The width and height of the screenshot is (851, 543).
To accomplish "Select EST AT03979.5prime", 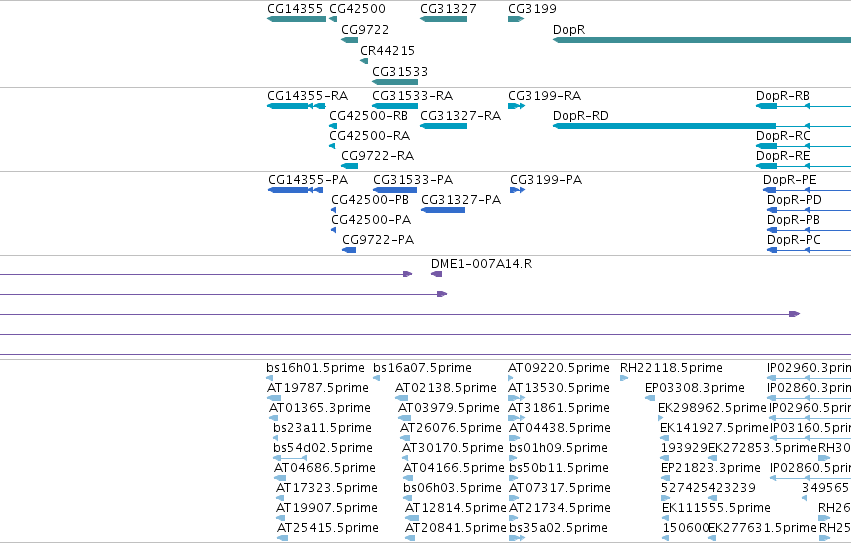I will click(404, 418).
